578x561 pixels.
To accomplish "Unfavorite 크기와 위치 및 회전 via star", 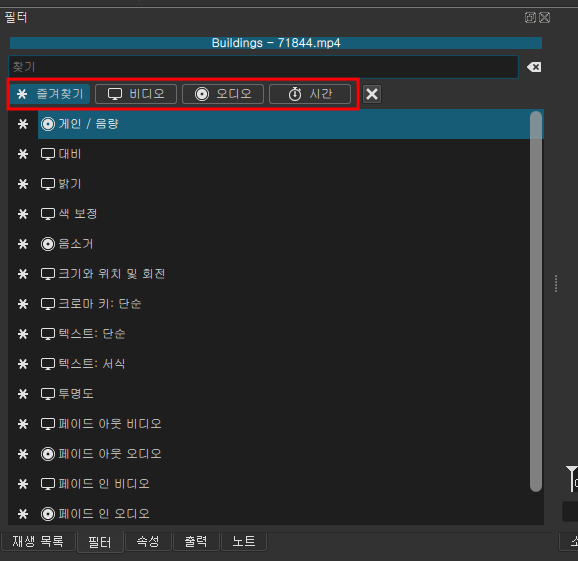I will click(23, 274).
